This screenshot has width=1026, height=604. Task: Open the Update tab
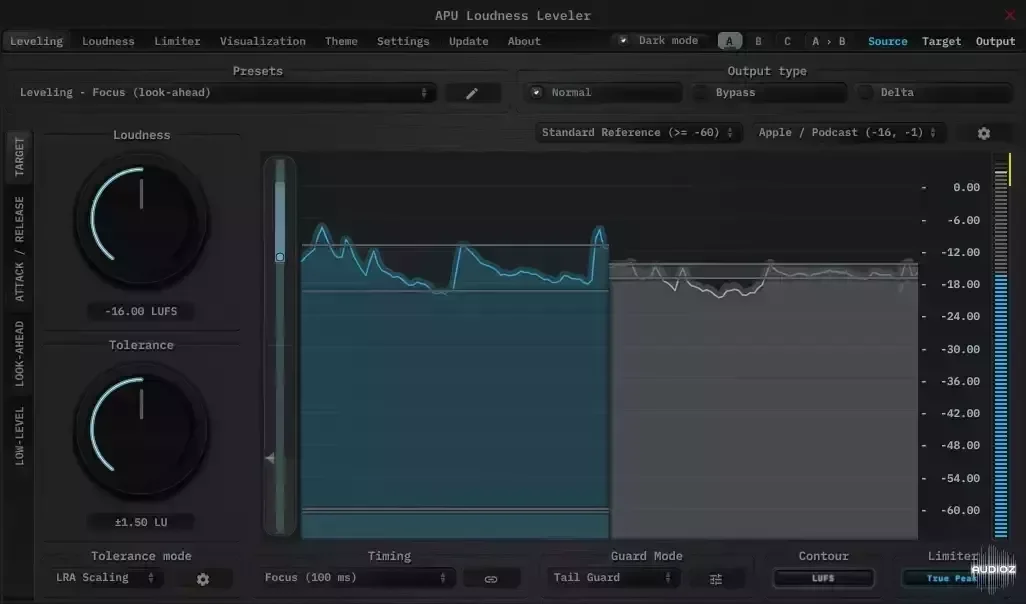(x=469, y=41)
